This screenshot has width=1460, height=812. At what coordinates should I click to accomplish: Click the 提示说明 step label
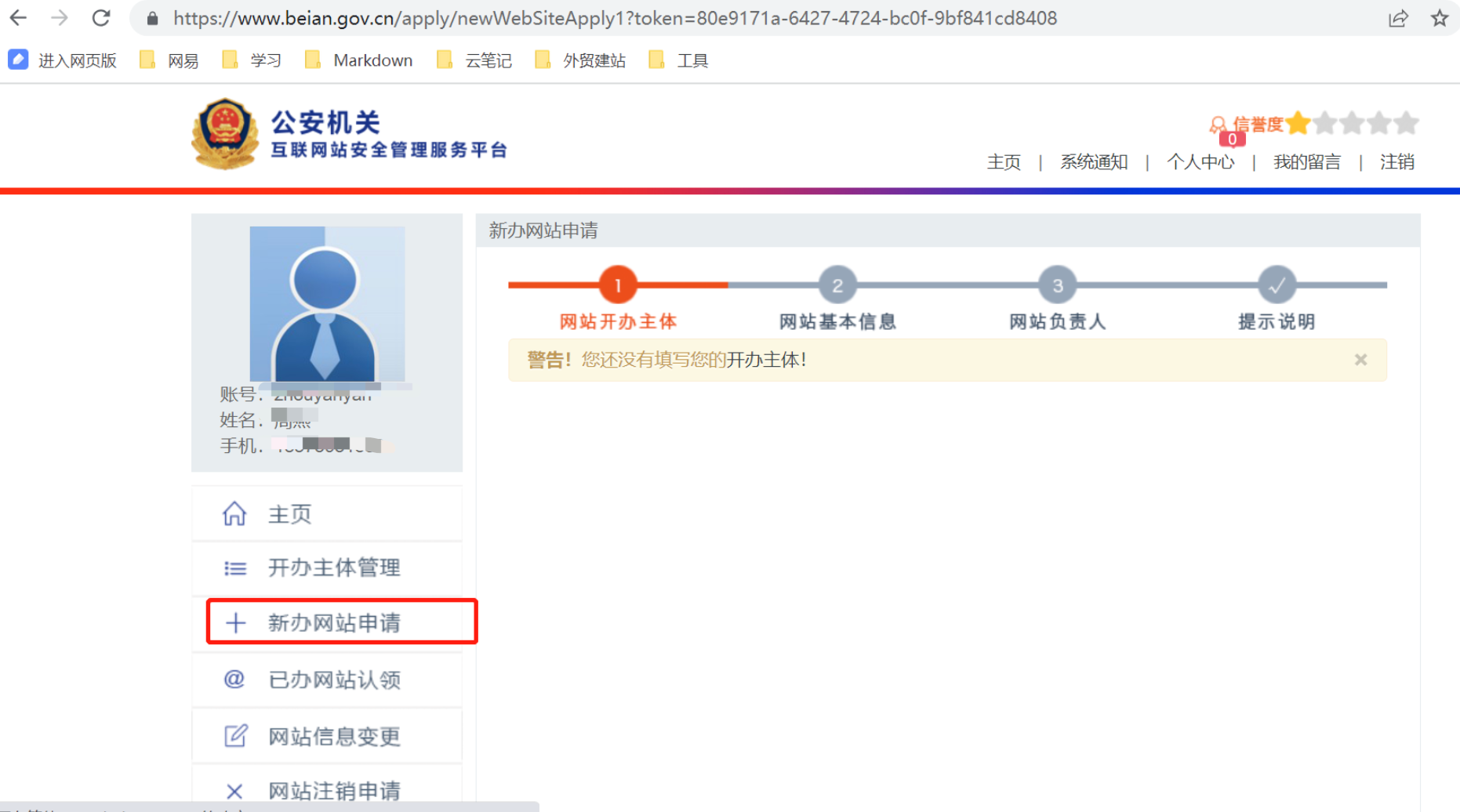click(1277, 321)
